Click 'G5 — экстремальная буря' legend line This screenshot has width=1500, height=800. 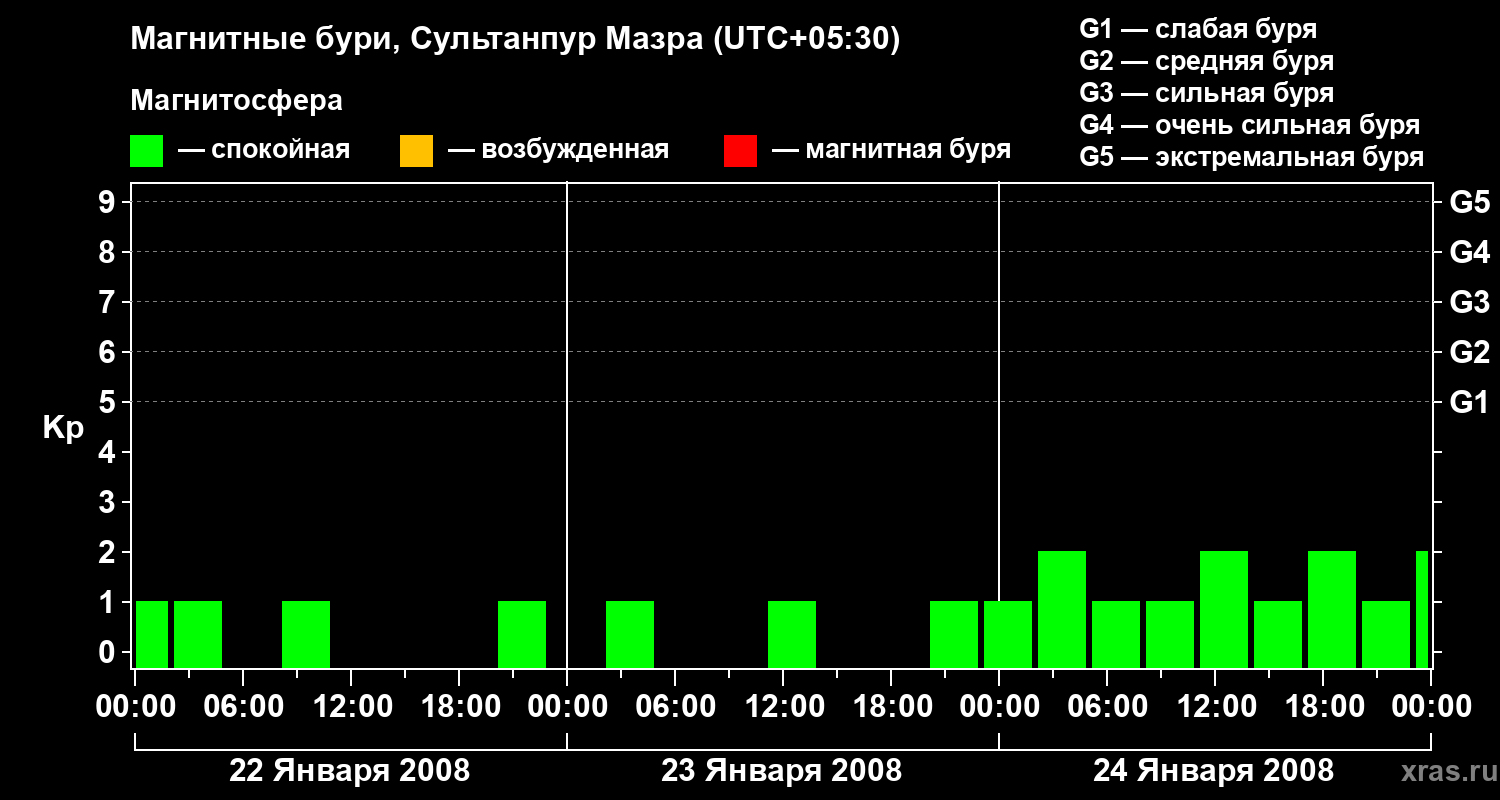coord(1252,157)
